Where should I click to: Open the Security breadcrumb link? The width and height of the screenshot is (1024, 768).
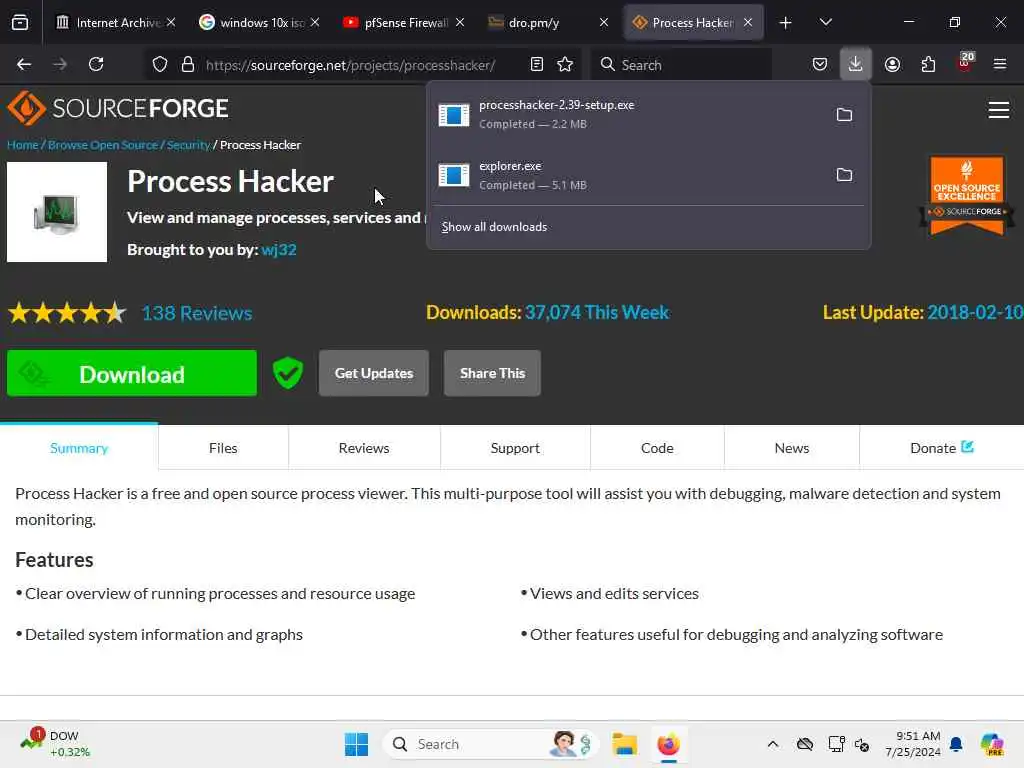tap(188, 145)
